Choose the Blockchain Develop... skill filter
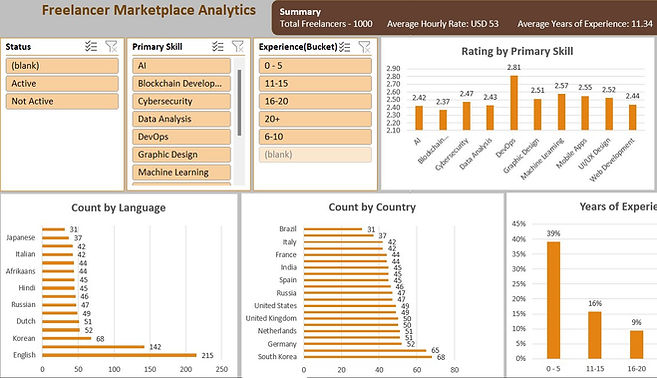This screenshot has width=657, height=378. pos(181,83)
